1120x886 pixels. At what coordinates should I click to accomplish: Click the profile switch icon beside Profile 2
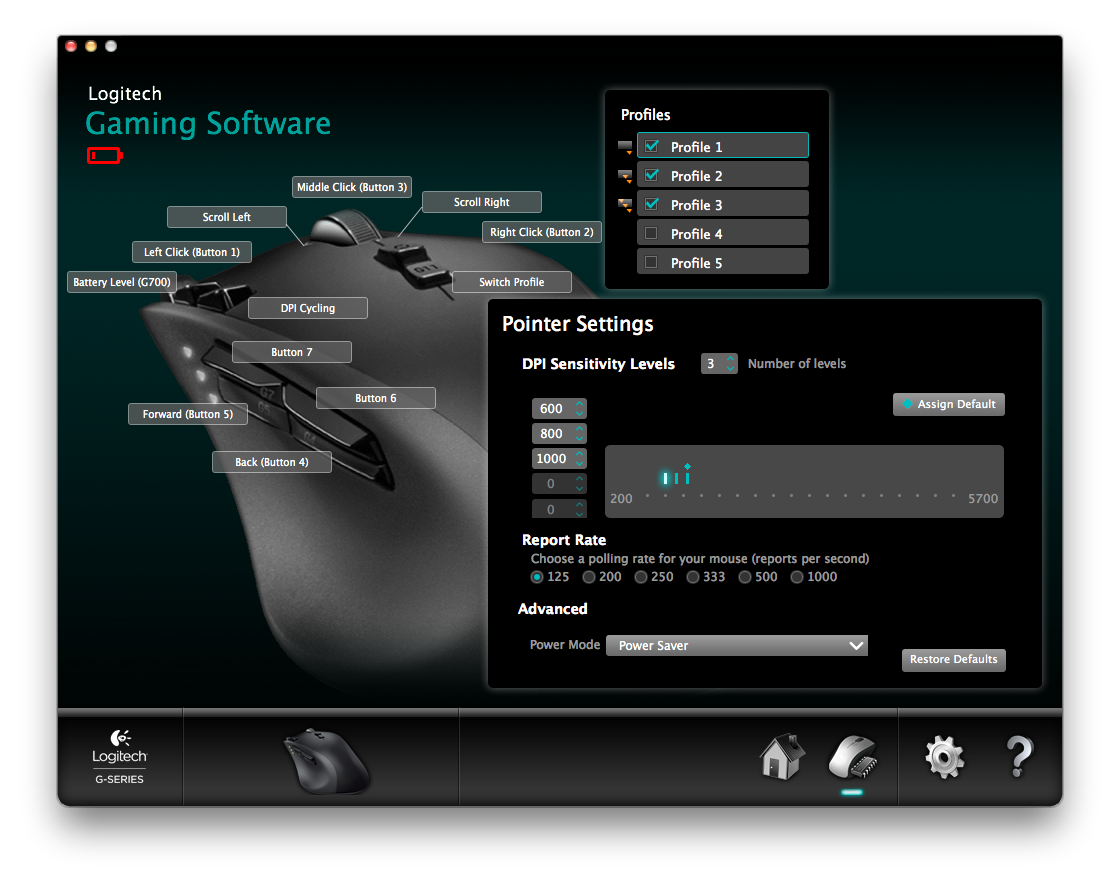(625, 176)
